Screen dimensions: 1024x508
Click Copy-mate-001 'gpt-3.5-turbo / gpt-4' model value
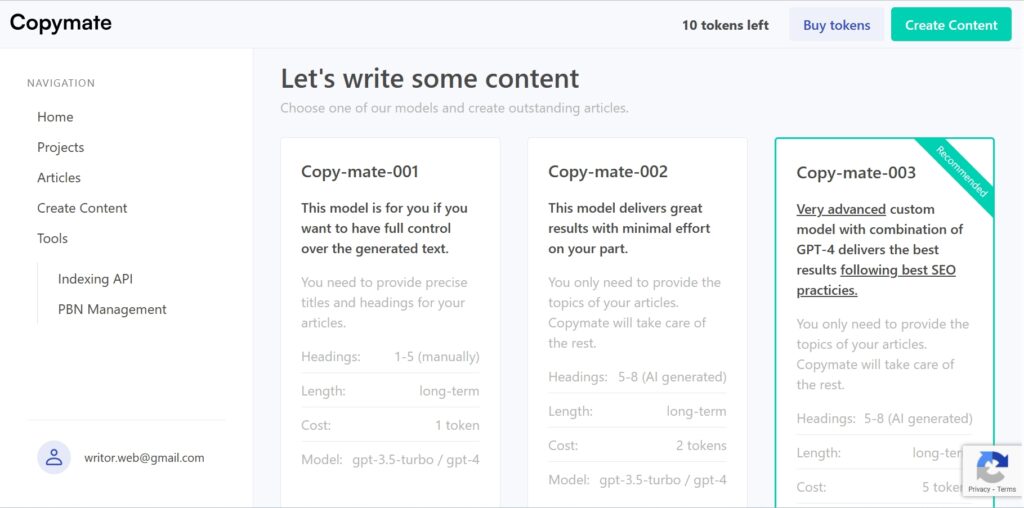[x=415, y=459]
